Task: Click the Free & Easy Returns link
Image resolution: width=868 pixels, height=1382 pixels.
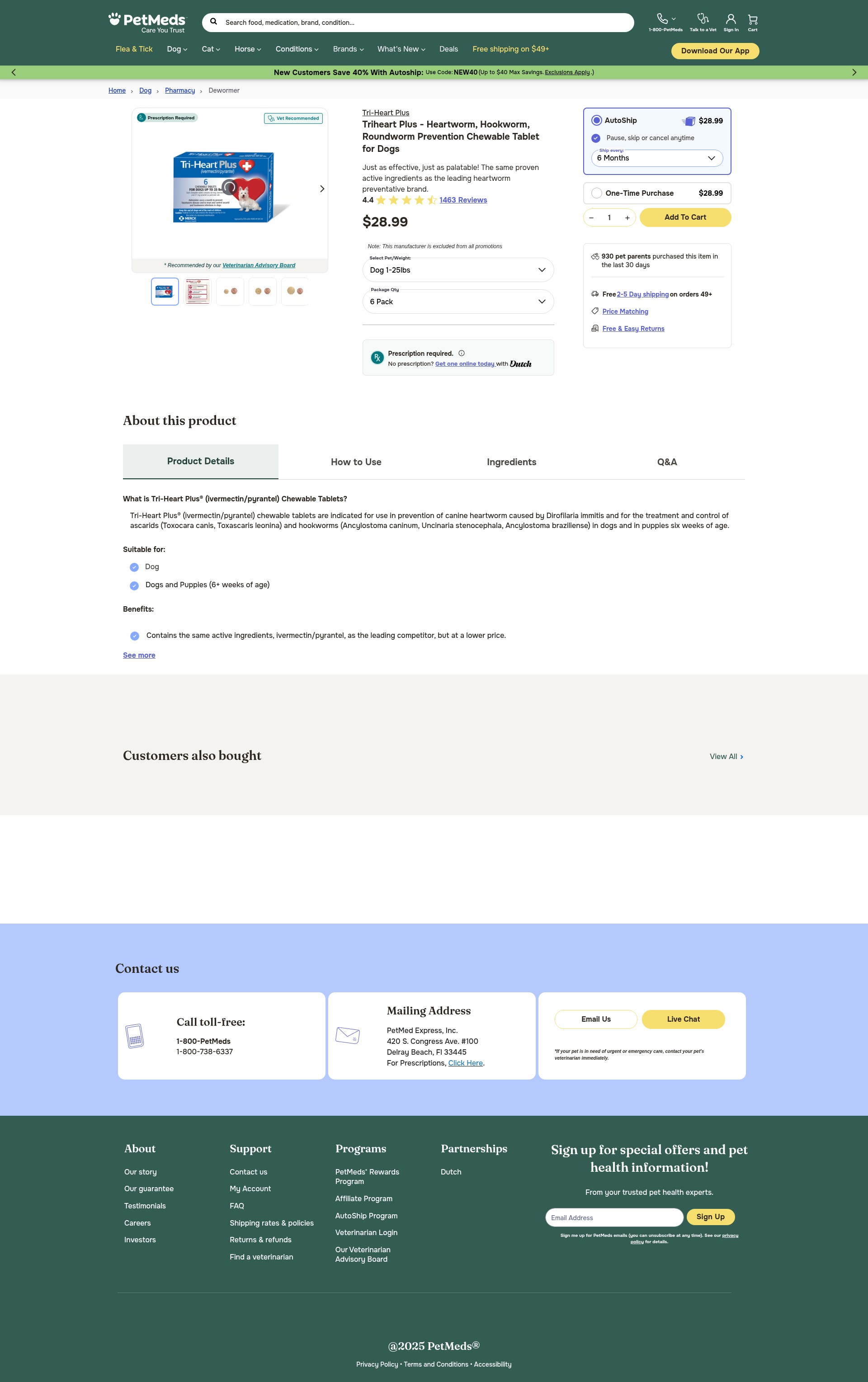Action: tap(633, 328)
